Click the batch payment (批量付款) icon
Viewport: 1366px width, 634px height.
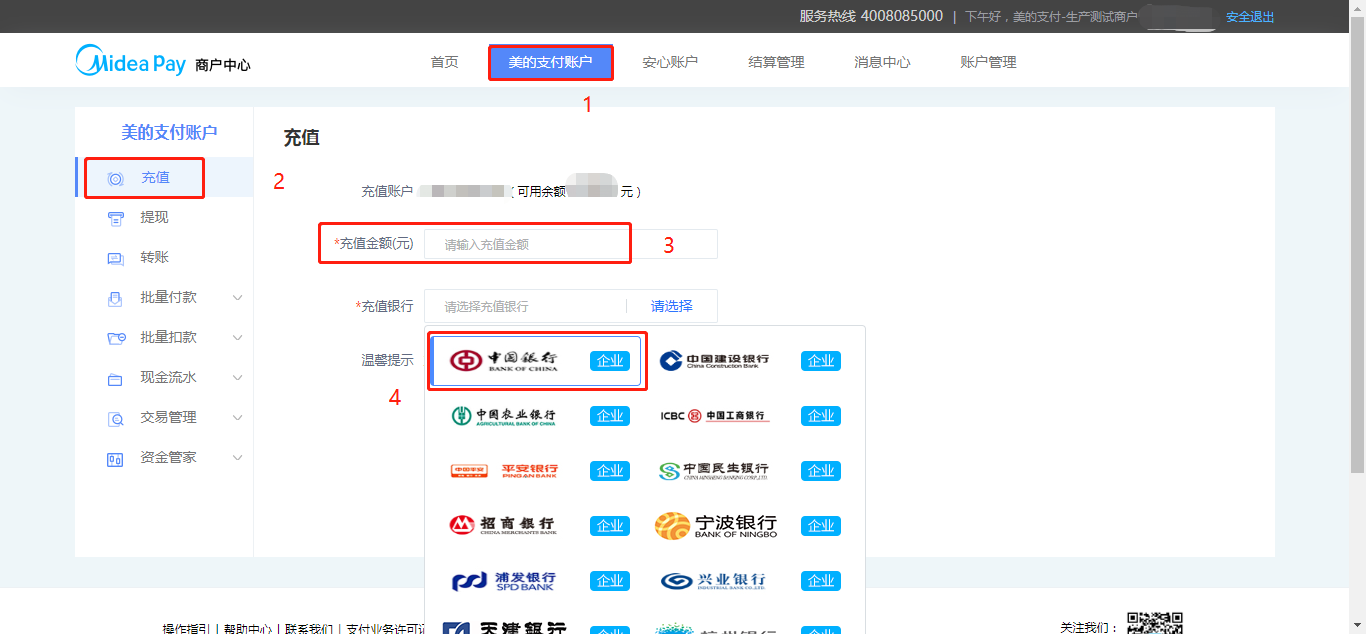116,298
